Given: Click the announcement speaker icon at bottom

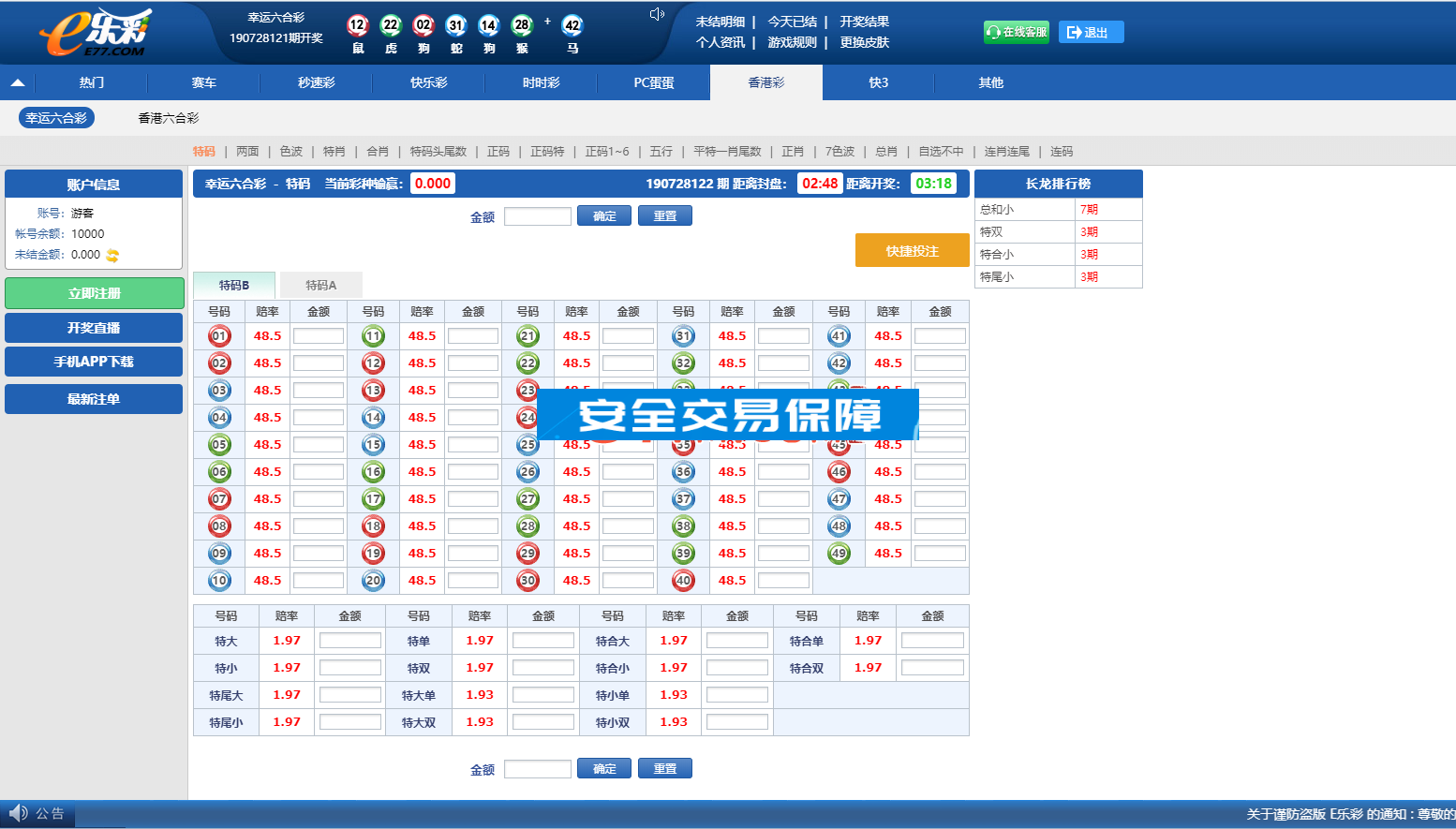Looking at the screenshot, I should 18,813.
